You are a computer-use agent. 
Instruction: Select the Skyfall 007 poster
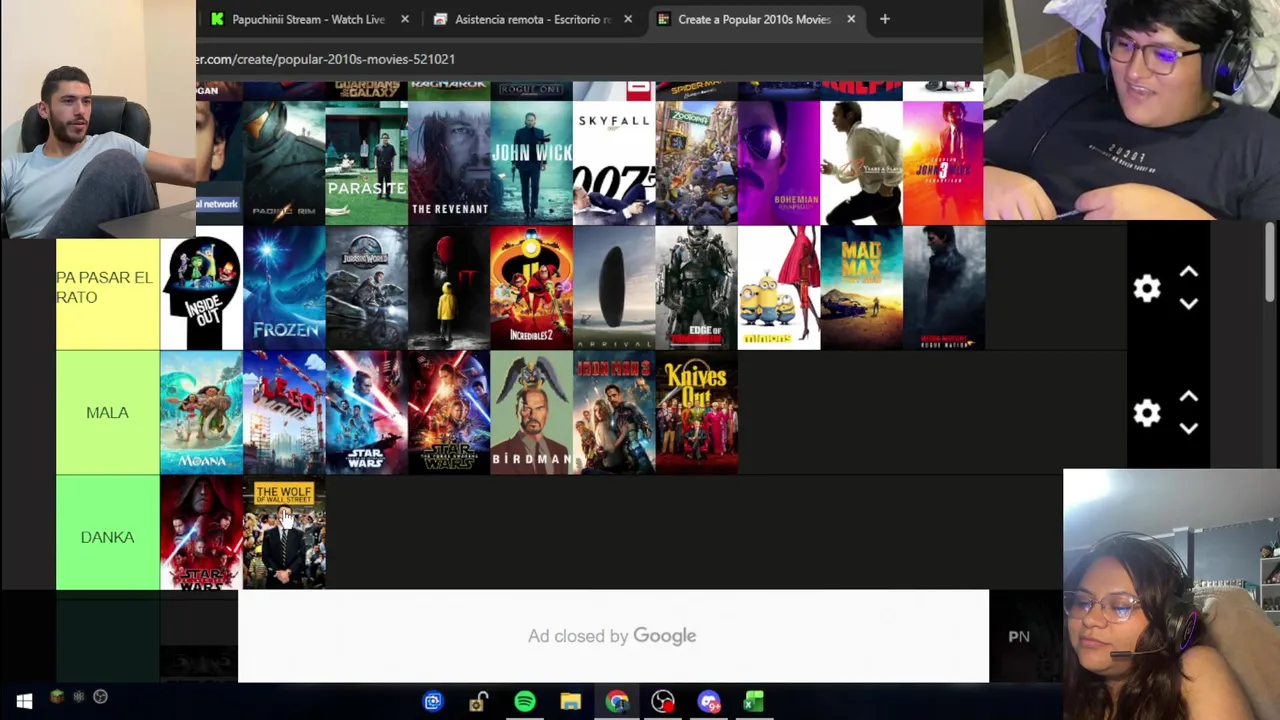(x=614, y=163)
